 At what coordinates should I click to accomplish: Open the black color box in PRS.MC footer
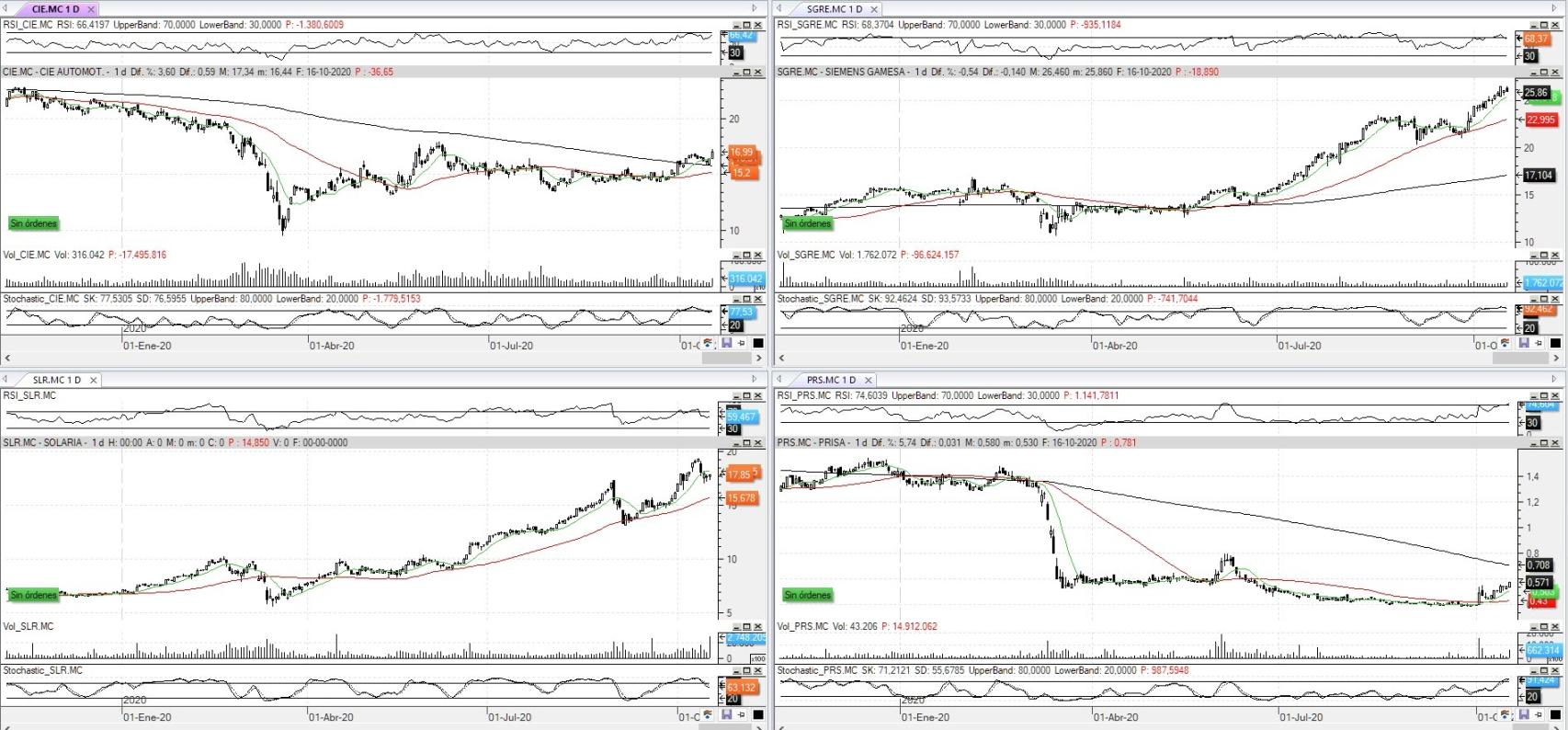point(1556,714)
